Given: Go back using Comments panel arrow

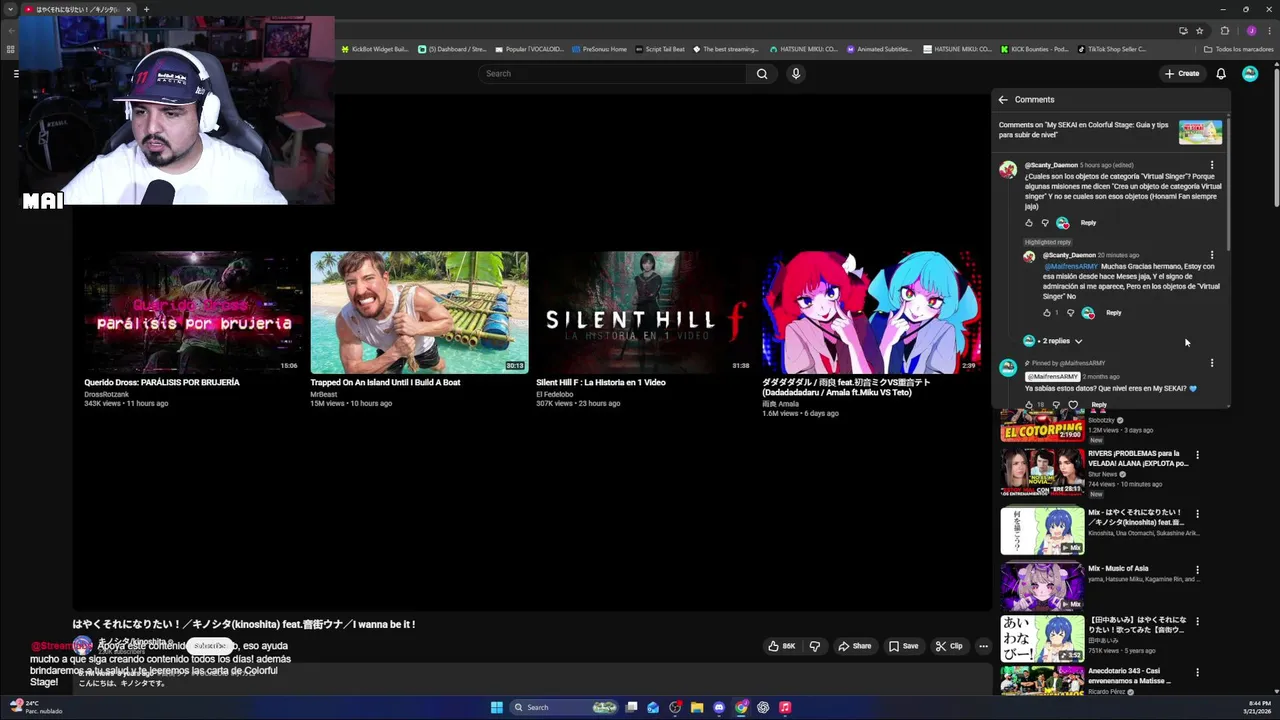Looking at the screenshot, I should click(x=1003, y=99).
